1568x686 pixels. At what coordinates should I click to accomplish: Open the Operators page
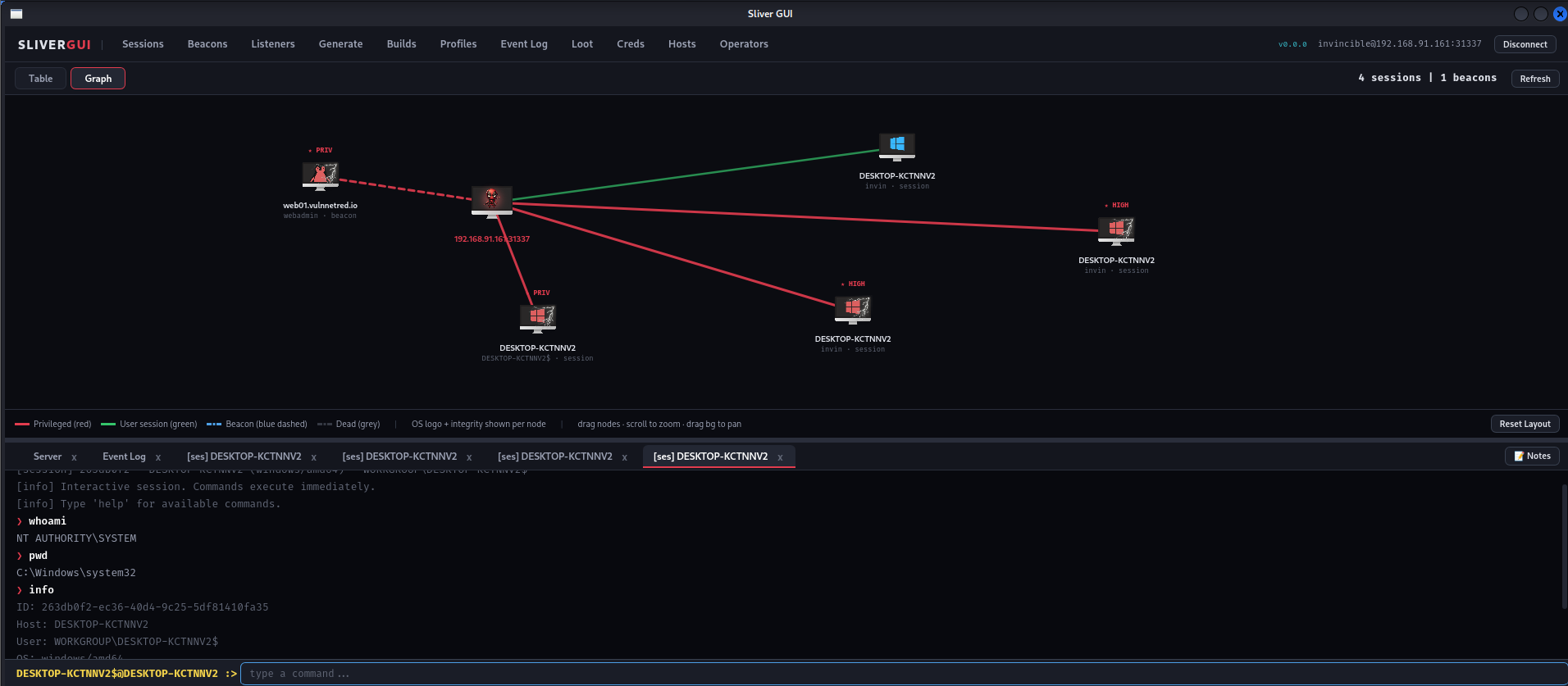point(744,44)
